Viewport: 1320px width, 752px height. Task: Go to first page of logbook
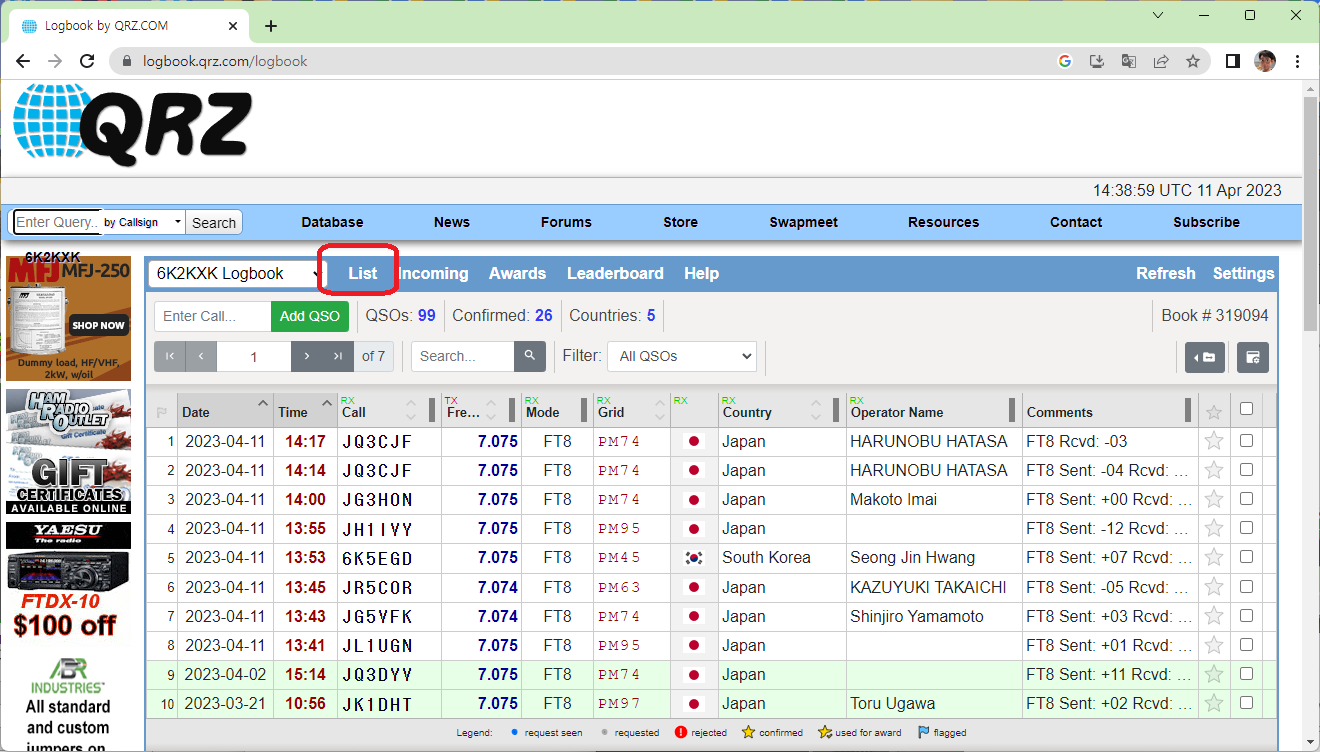point(170,356)
